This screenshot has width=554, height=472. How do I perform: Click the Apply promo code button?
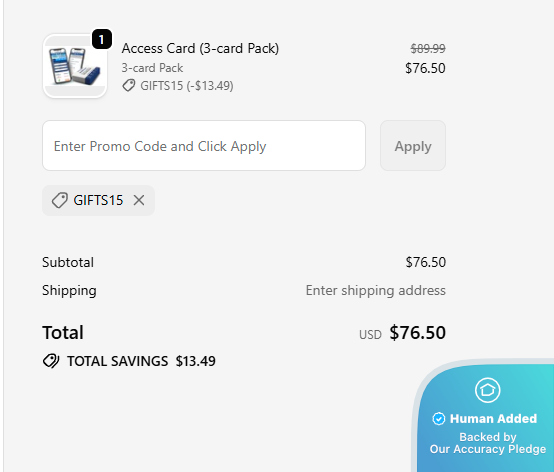[413, 146]
